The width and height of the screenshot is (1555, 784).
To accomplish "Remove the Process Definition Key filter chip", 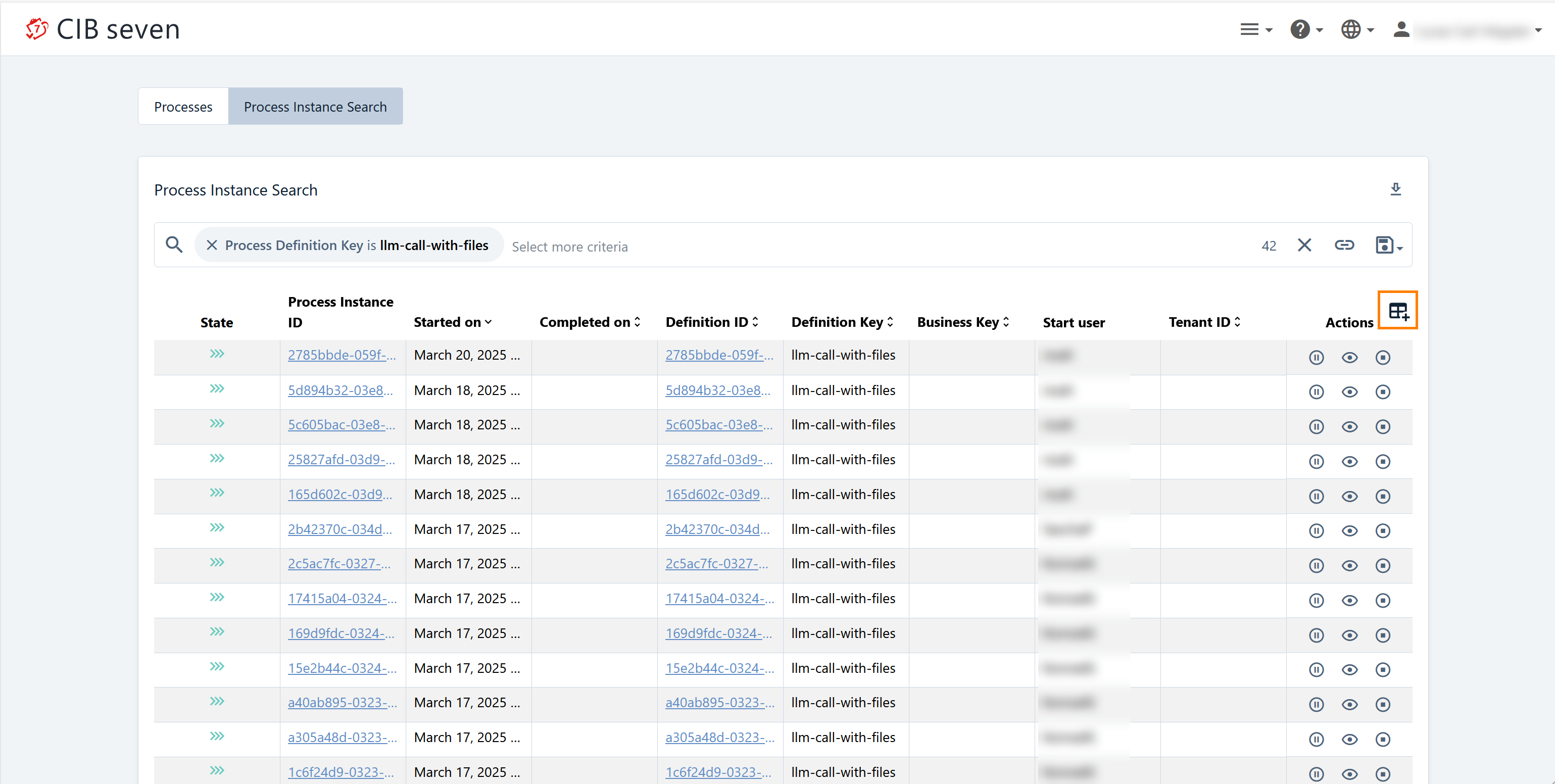I will [x=211, y=245].
